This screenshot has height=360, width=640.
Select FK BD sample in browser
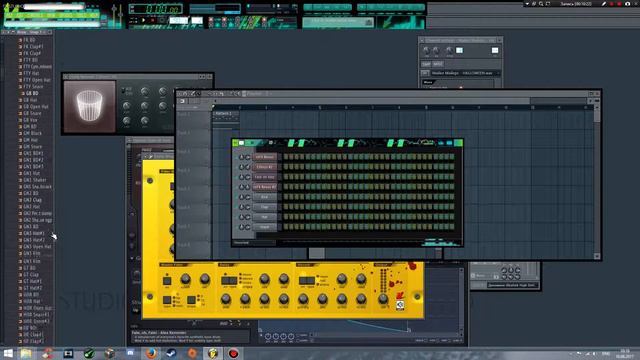point(29,40)
